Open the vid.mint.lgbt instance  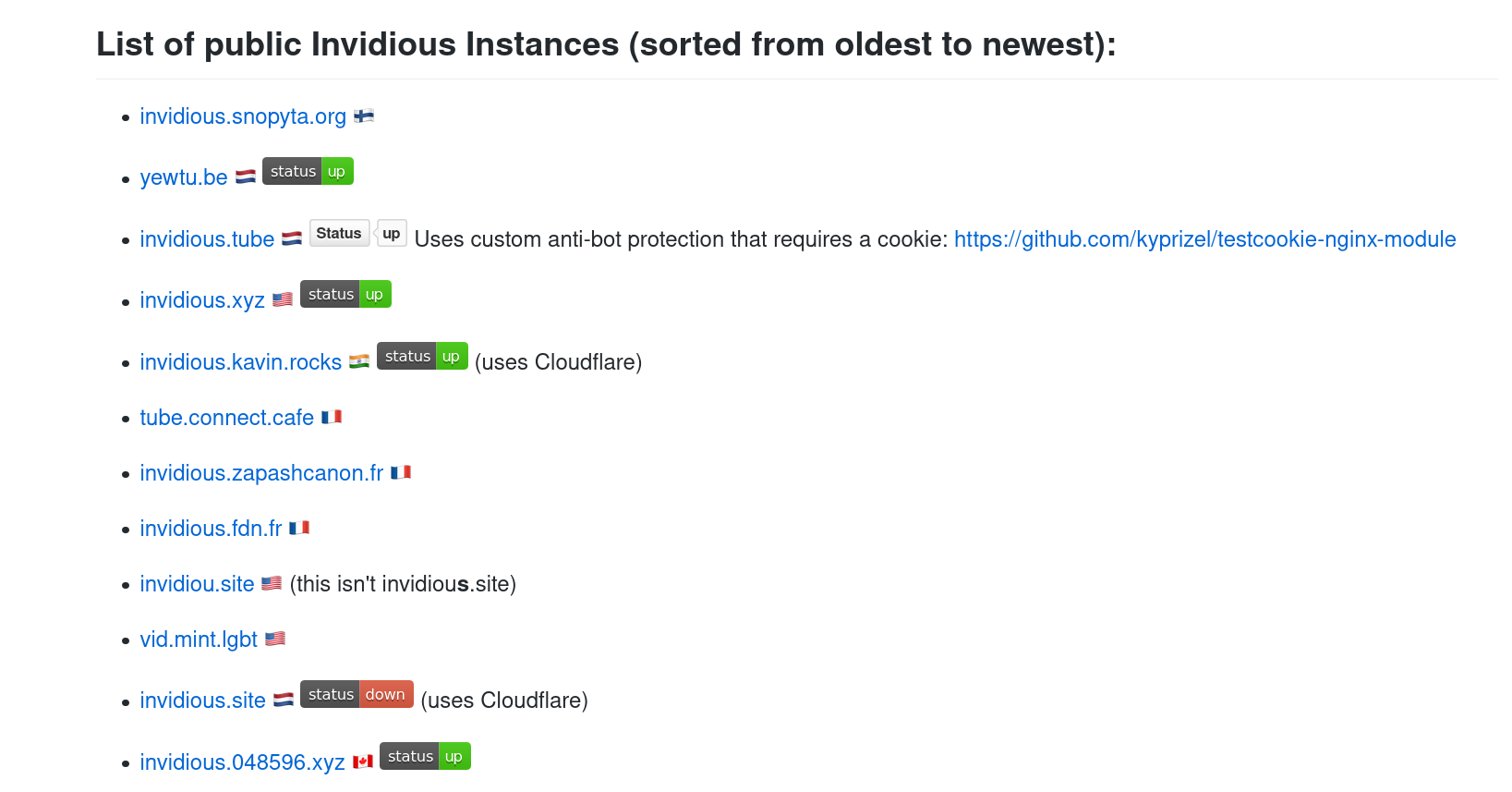(x=199, y=640)
